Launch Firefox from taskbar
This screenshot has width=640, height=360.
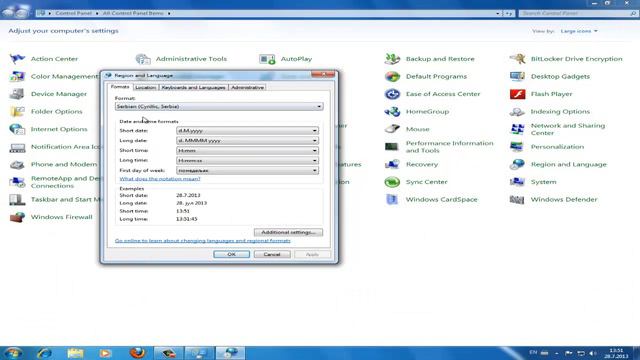[x=137, y=353]
